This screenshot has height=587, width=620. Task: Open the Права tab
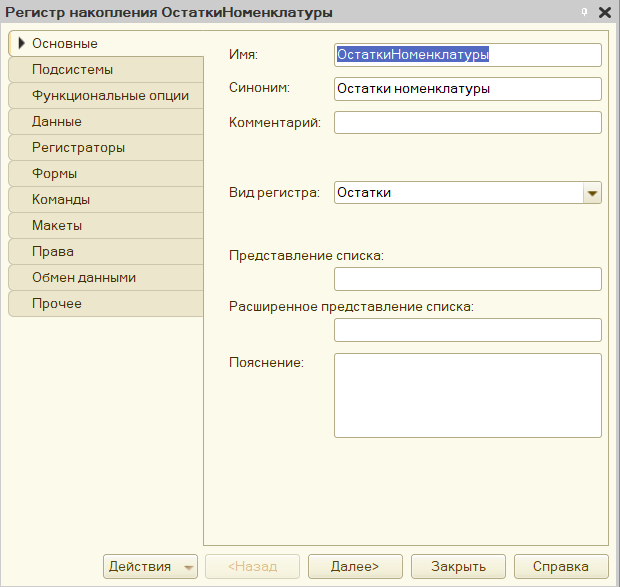click(x=106, y=252)
